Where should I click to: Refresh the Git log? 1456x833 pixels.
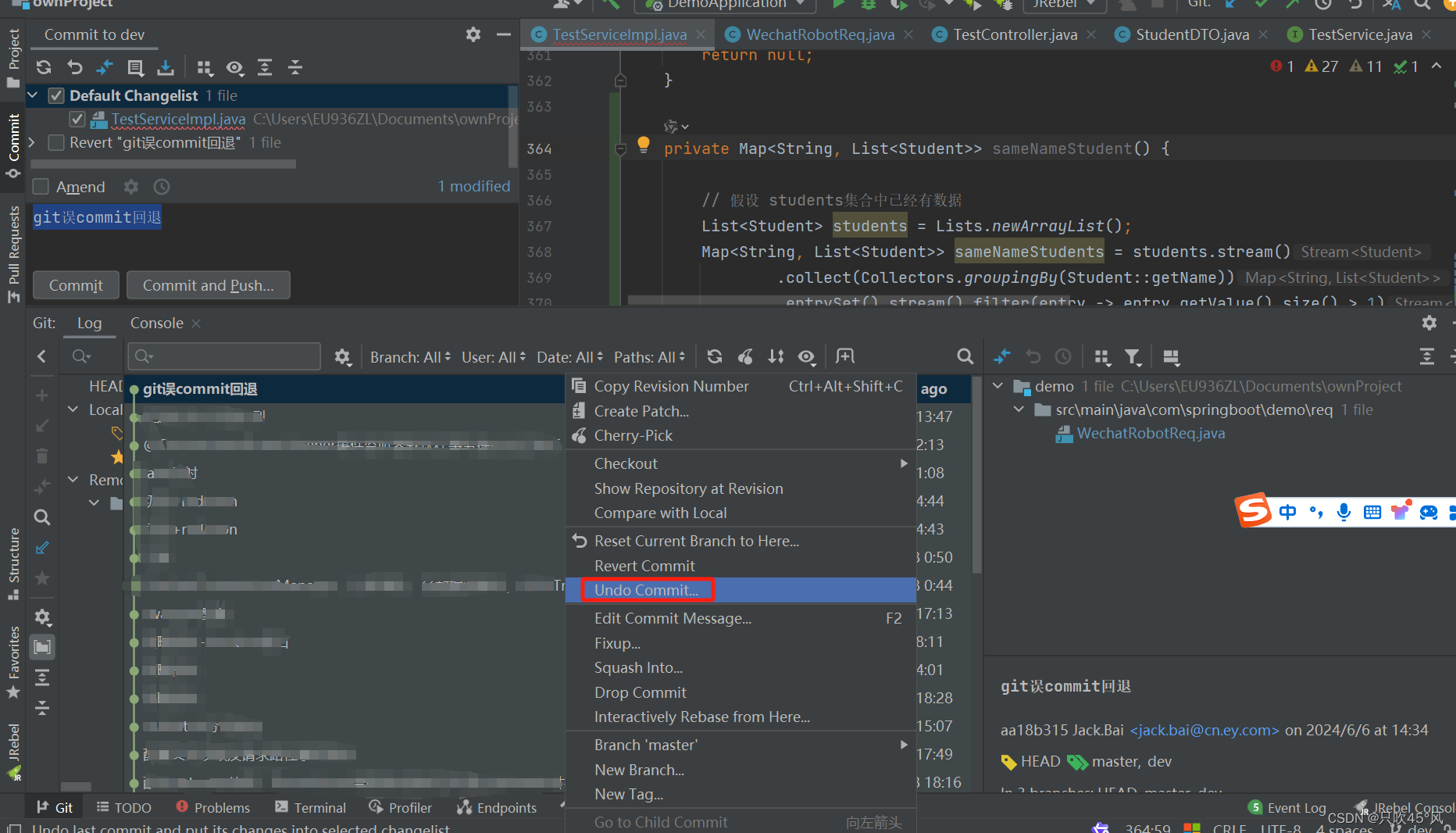coord(714,356)
